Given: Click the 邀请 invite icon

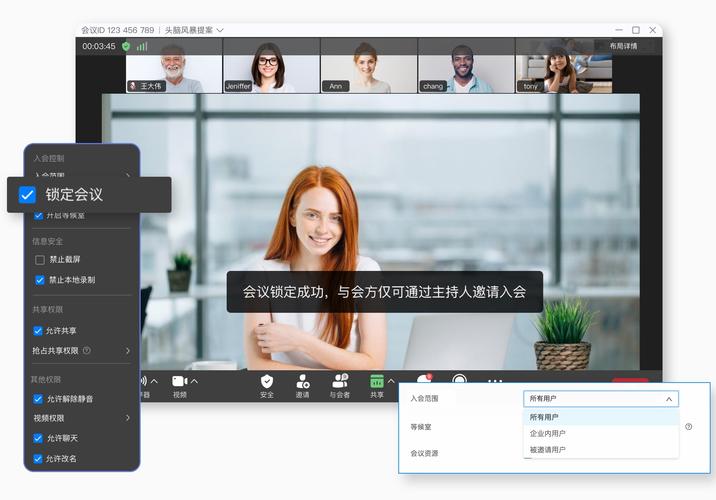Looking at the screenshot, I should (303, 381).
